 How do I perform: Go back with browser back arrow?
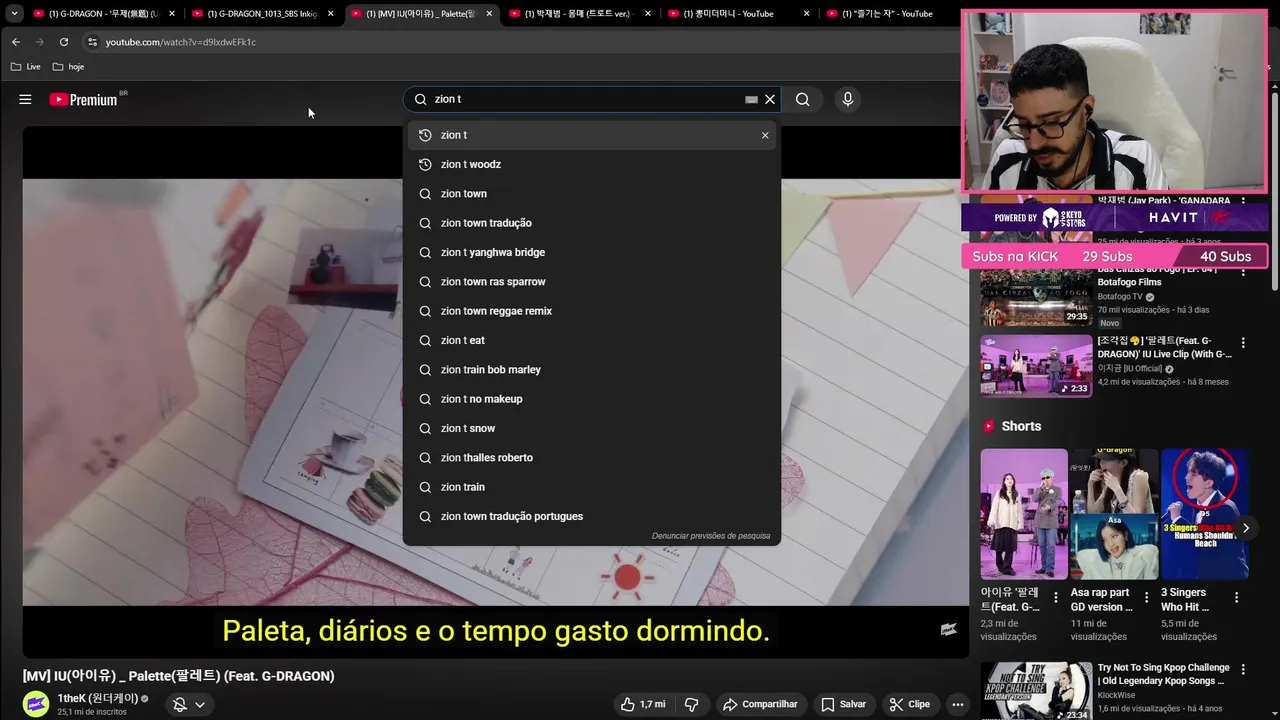click(x=16, y=42)
